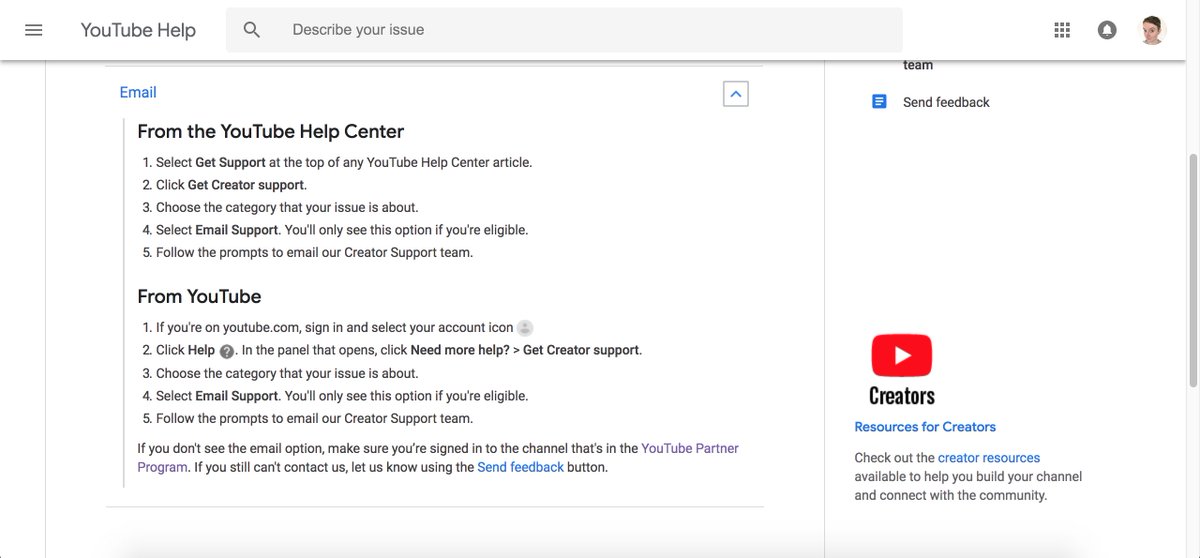
Task: Open Resources for Creators link
Action: [x=925, y=427]
